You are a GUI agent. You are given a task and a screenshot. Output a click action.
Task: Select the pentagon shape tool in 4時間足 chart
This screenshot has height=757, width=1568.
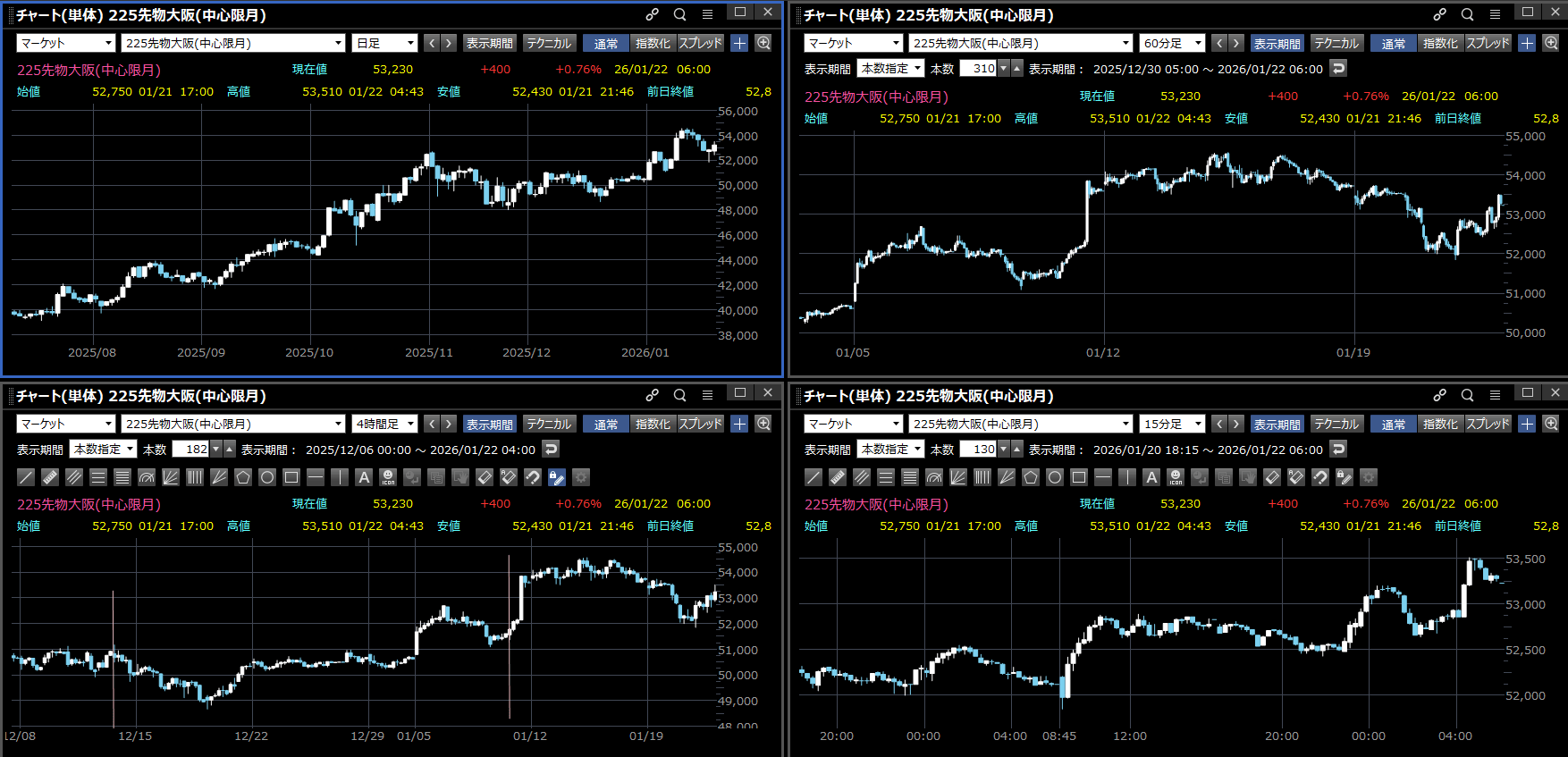point(243,477)
